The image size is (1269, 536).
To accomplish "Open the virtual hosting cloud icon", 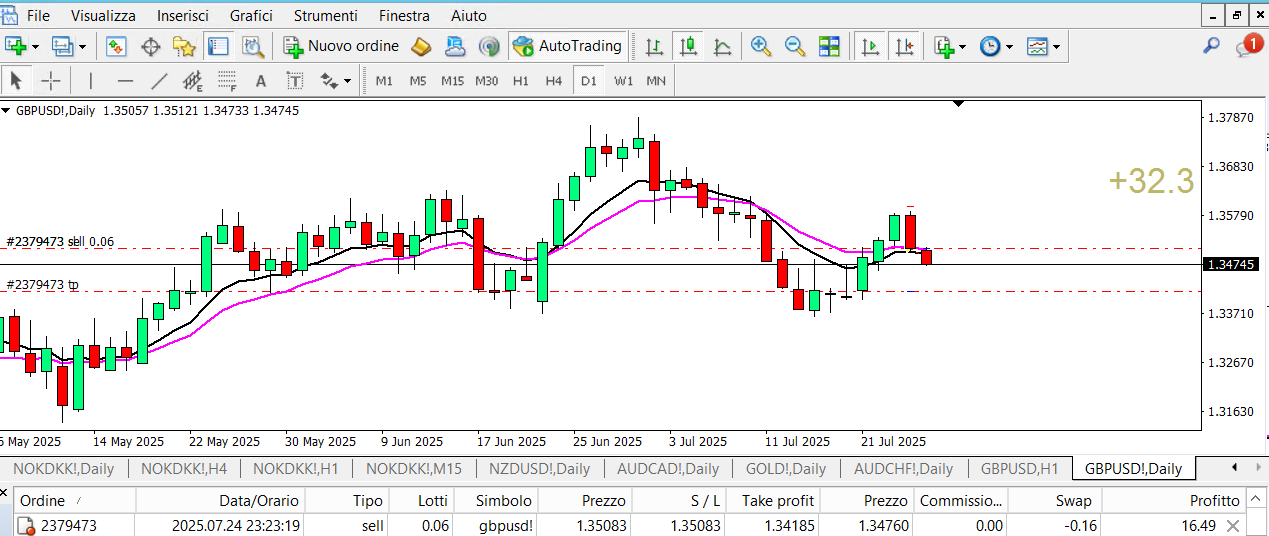I will coord(455,46).
